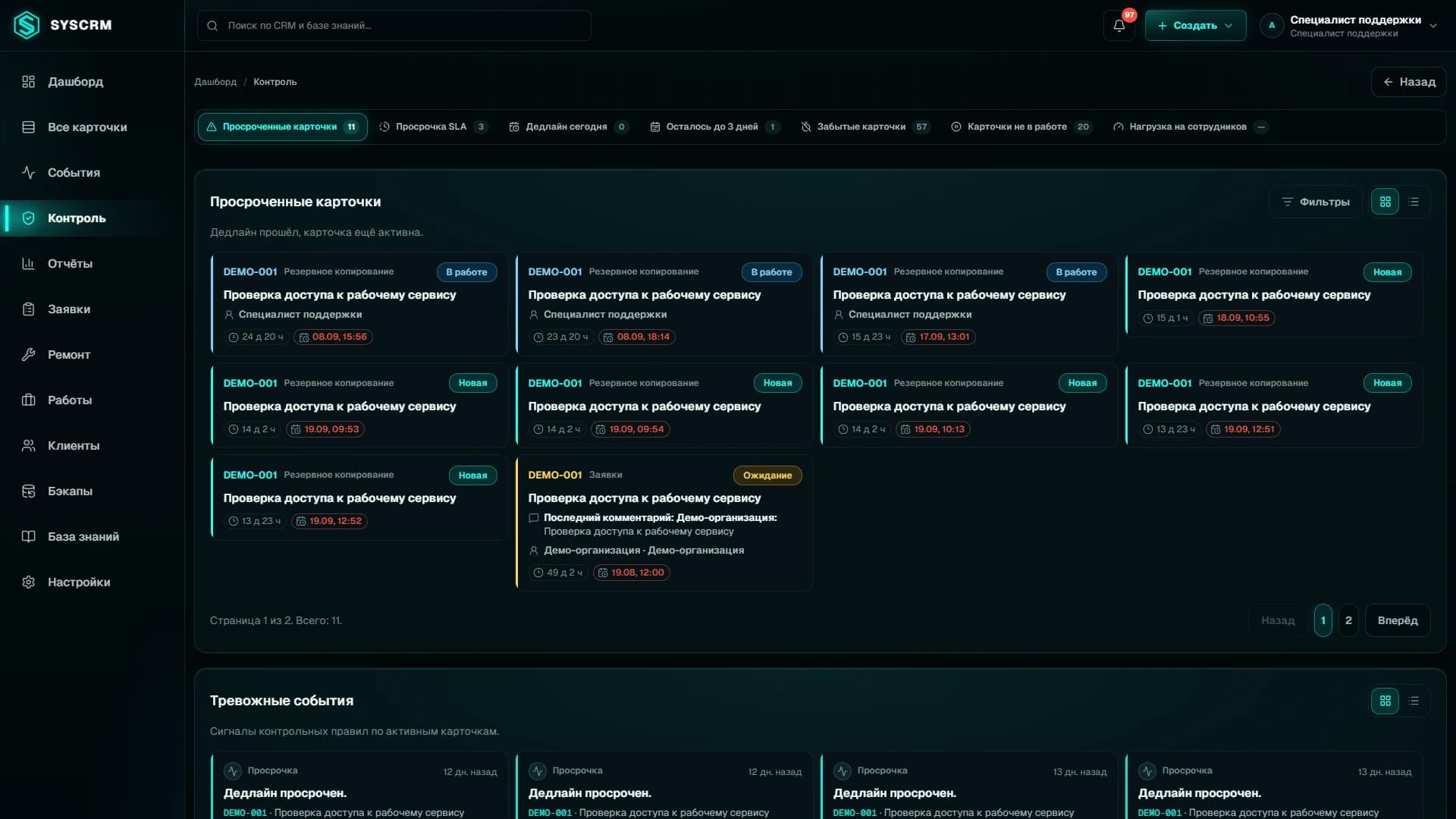The width and height of the screenshot is (1456, 819).
Task: Go to pagination page 2
Action: pos(1348,620)
